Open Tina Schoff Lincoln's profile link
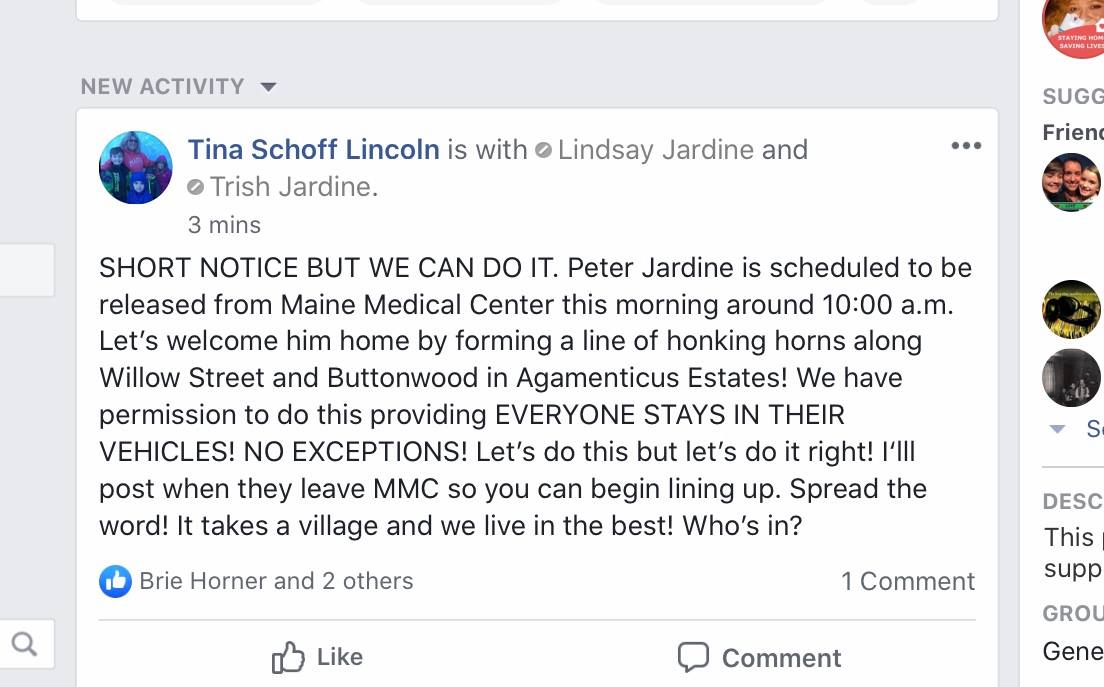Screen dimensions: 1104x687 [x=313, y=150]
